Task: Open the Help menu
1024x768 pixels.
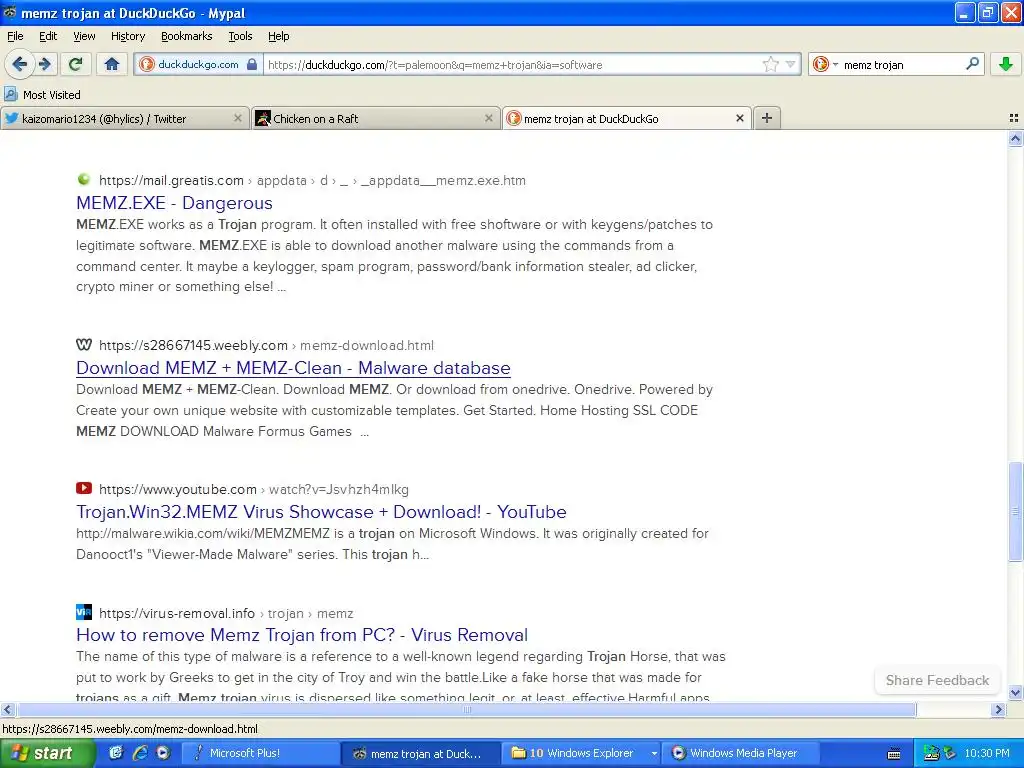Action: [x=278, y=36]
